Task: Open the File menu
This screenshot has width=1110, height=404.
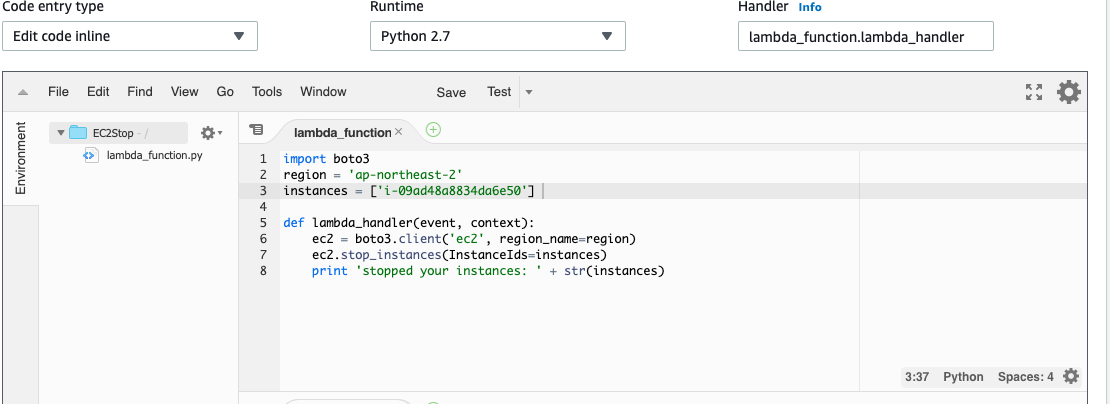Action: (58, 92)
